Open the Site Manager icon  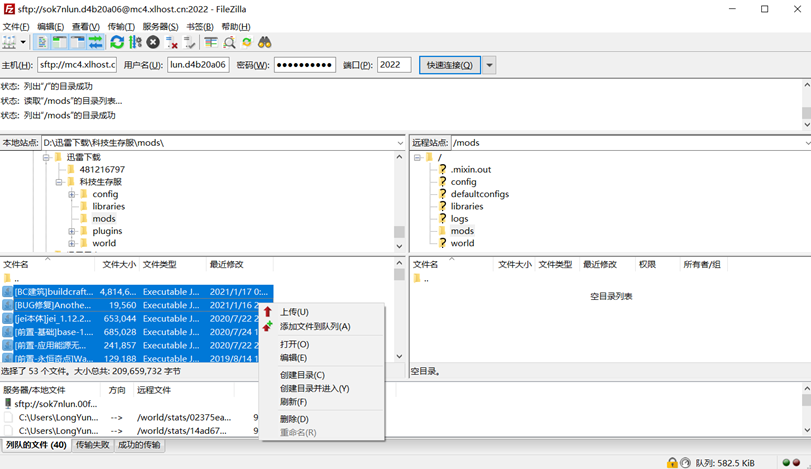[x=9, y=42]
